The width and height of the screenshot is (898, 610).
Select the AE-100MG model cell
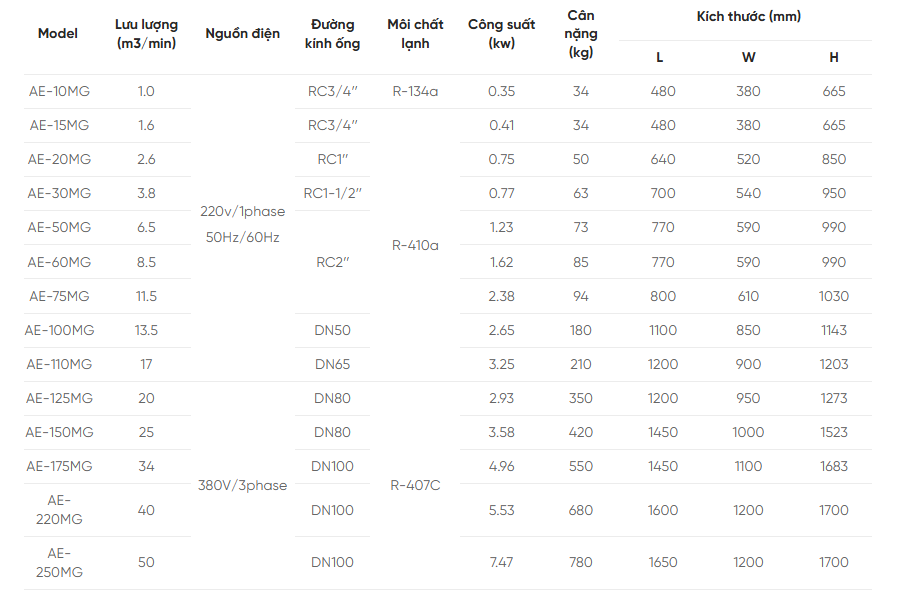[58, 330]
